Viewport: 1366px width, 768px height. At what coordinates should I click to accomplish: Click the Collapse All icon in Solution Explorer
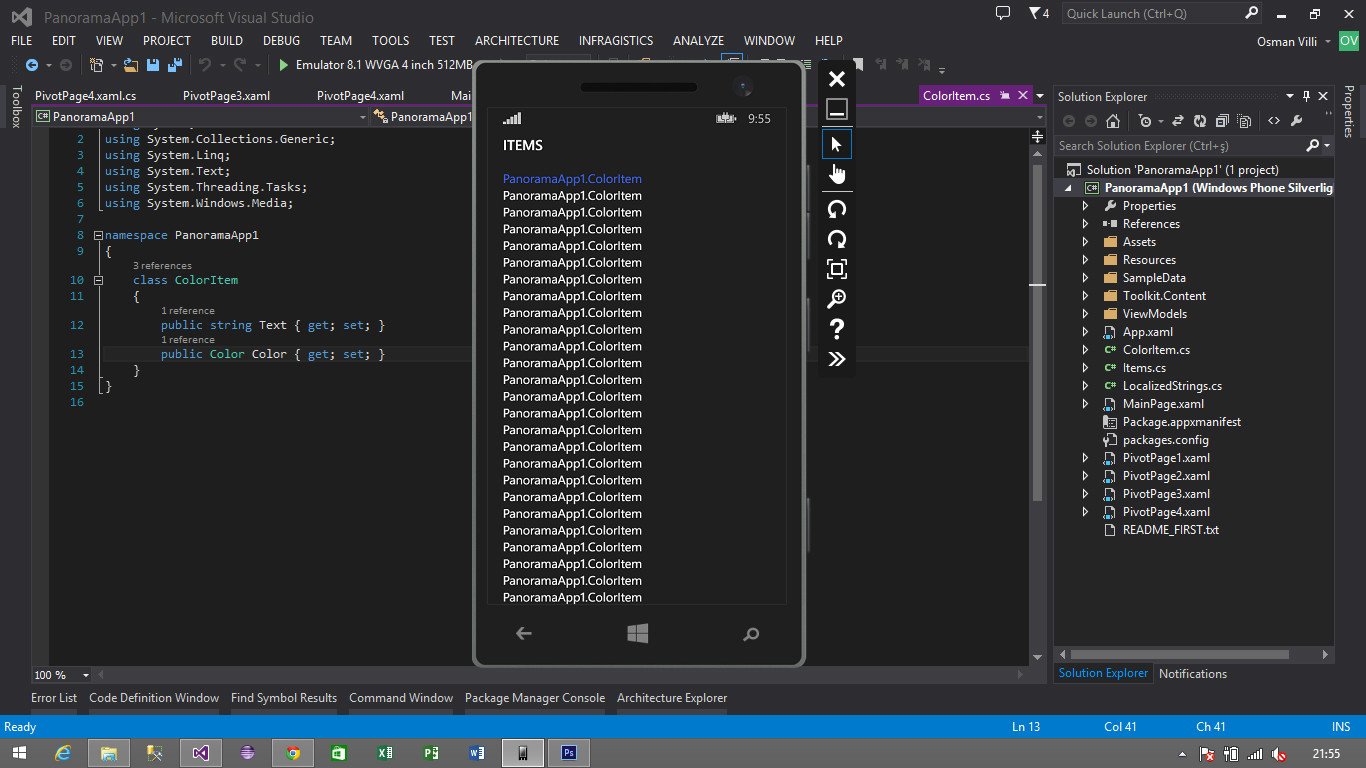click(1221, 121)
